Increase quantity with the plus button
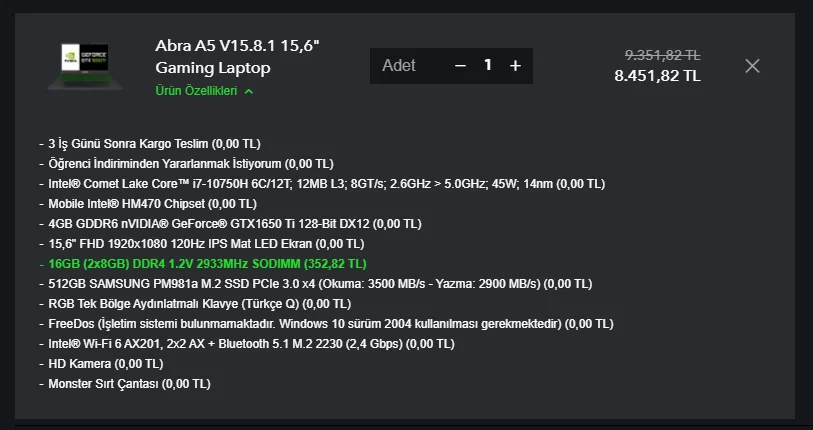Viewport: 813px width, 430px height. point(515,65)
